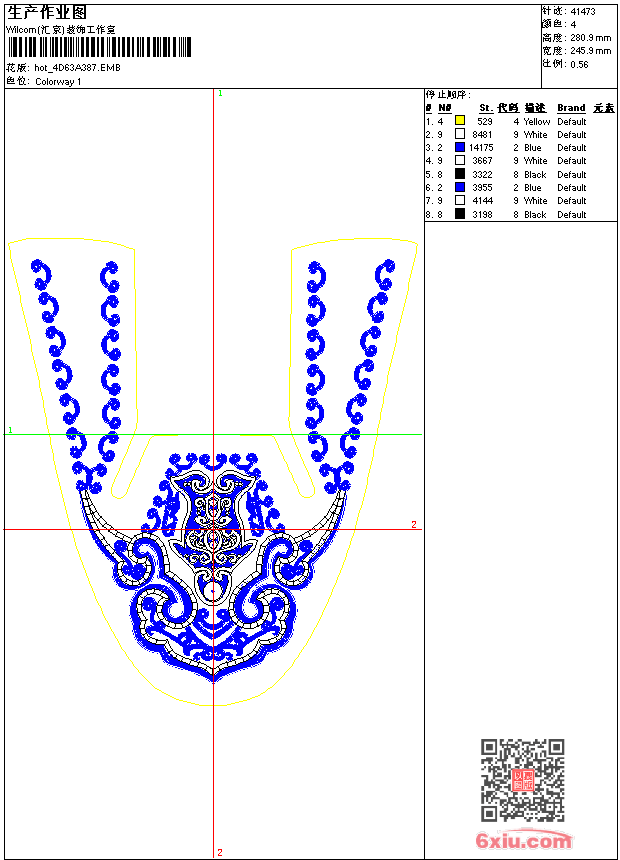
Task: Click the green '1' marker on the horizontal guide
Action: pyautogui.click(x=10, y=430)
